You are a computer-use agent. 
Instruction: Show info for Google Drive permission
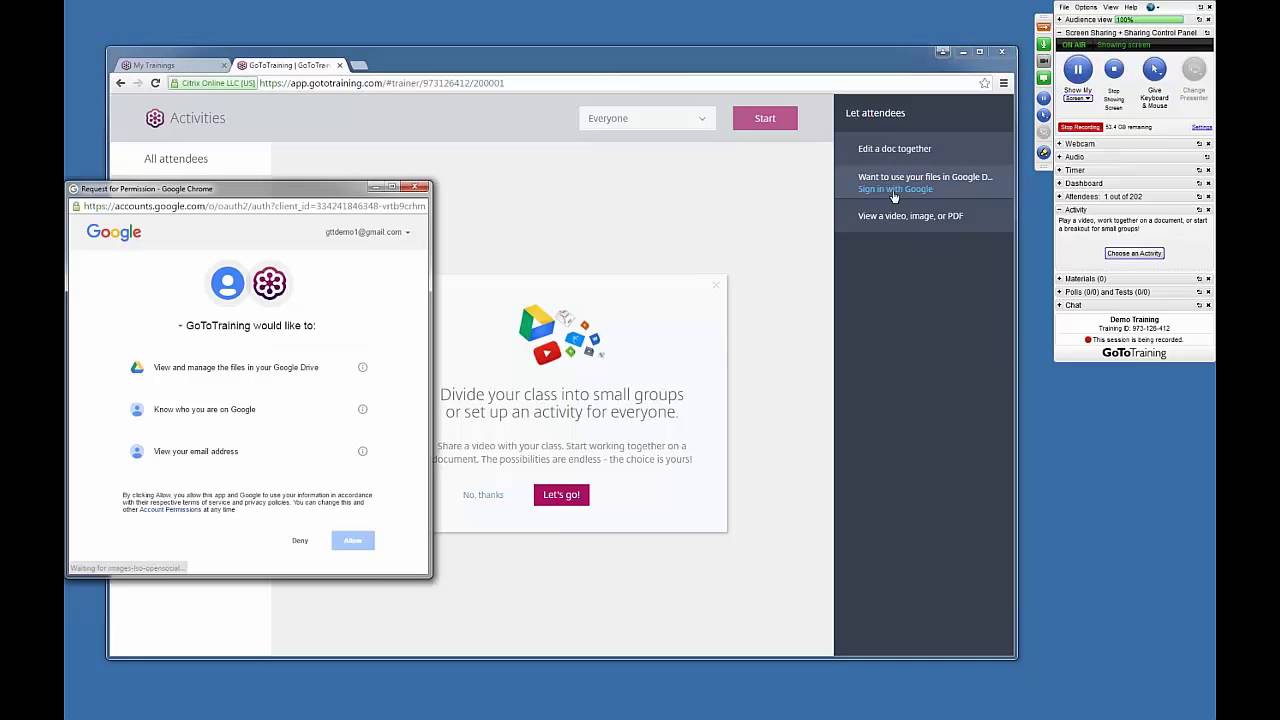click(363, 367)
